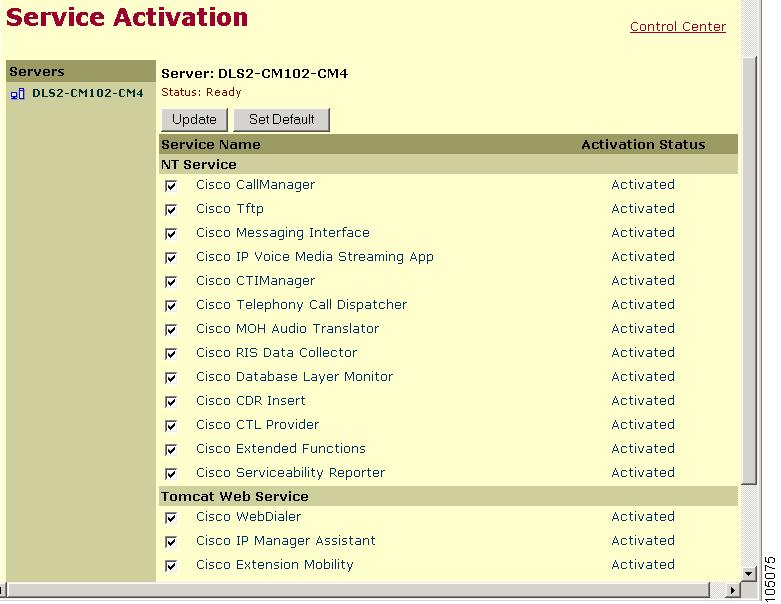This screenshot has height=604, width=781.
Task: Uncheck Cisco Telephony Call Dispatcher
Action: pyautogui.click(x=171, y=305)
